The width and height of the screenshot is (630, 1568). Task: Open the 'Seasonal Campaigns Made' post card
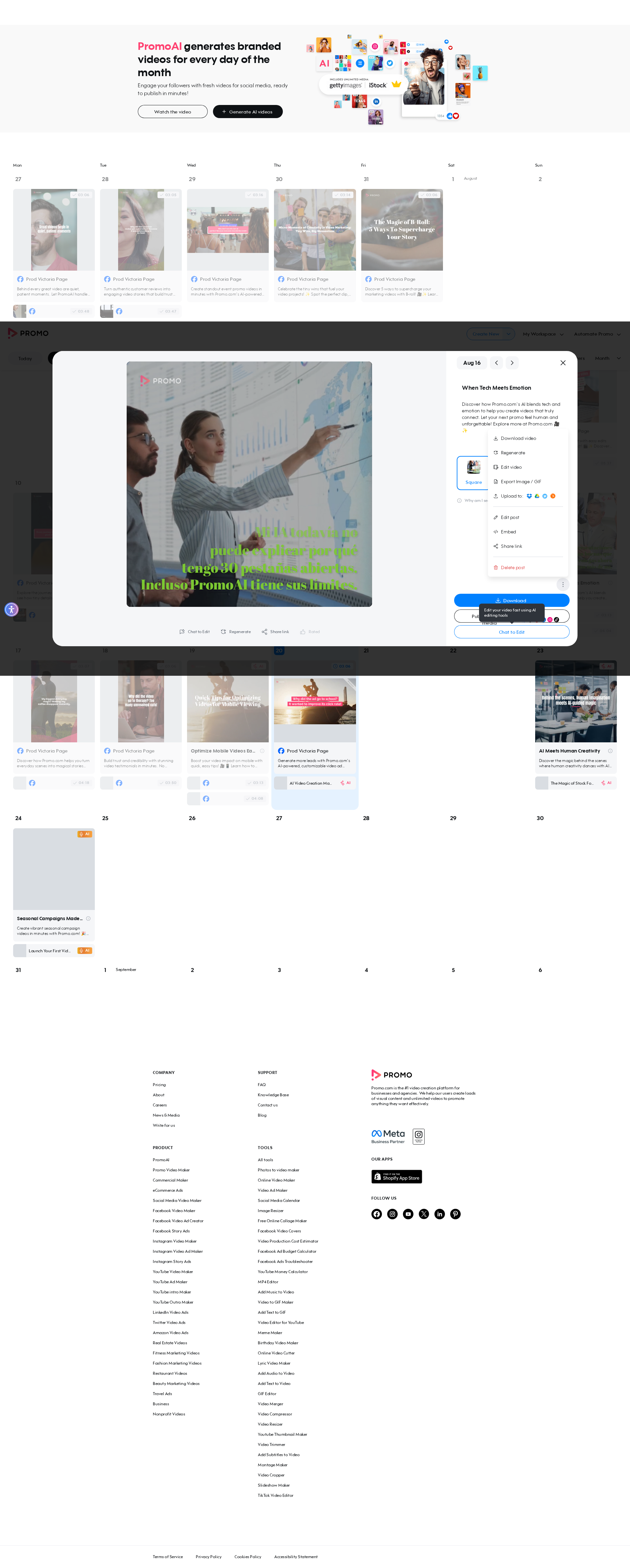[x=53, y=884]
